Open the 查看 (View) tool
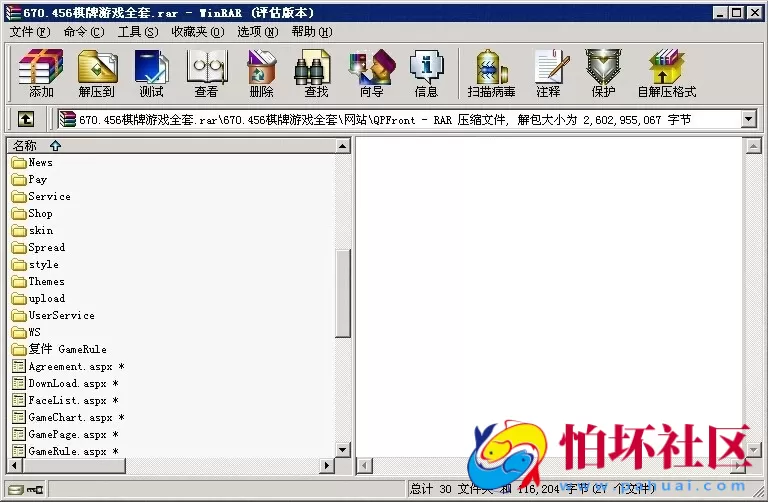The width and height of the screenshot is (768, 502). (206, 72)
